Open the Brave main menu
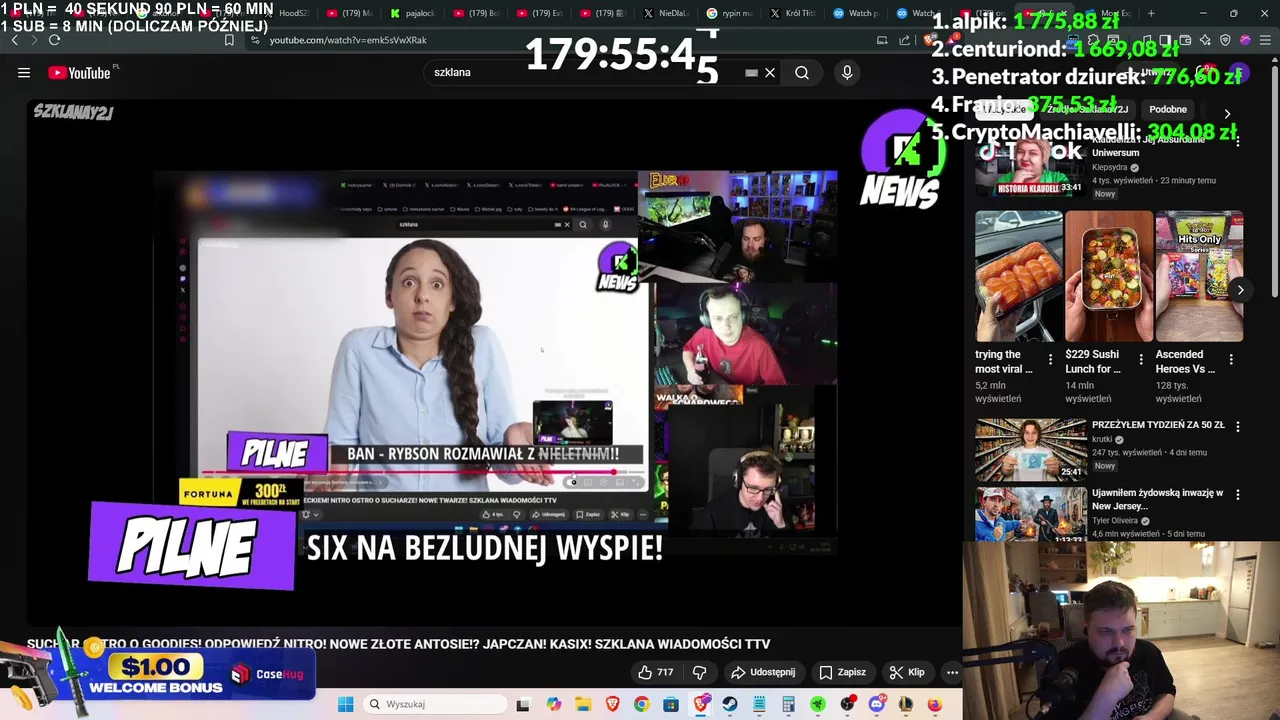1280x720 pixels. [x=1265, y=40]
